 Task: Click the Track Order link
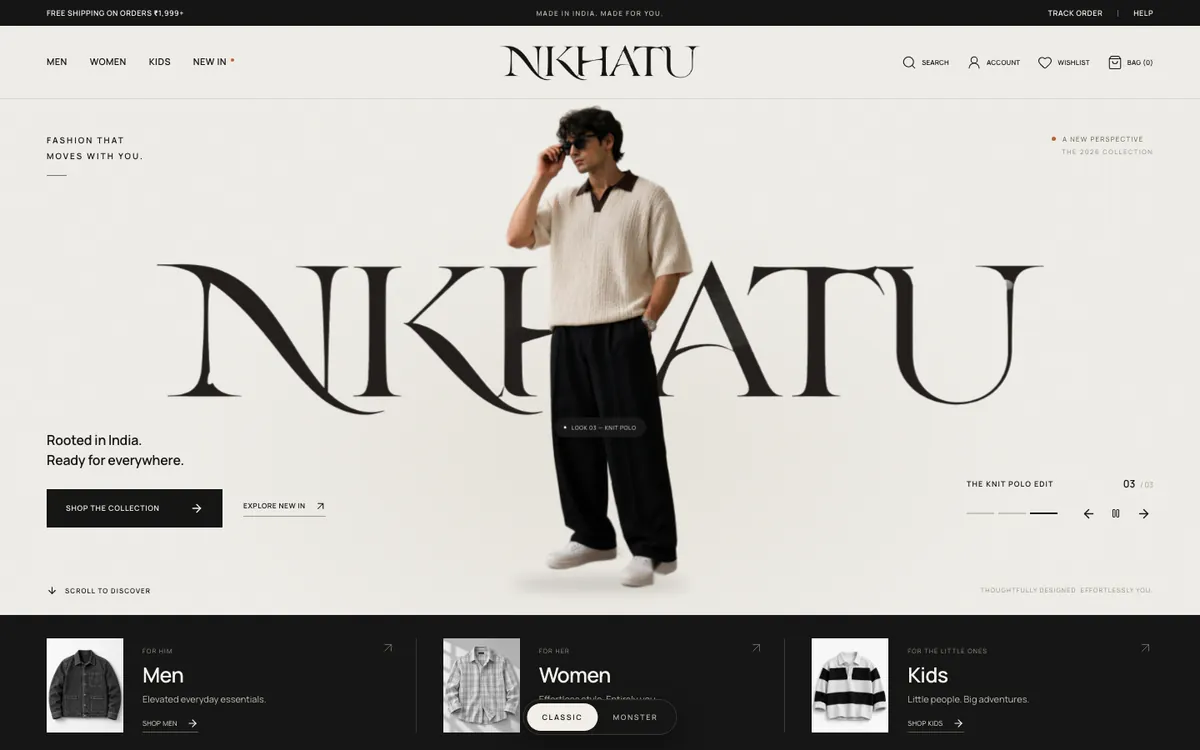click(x=1075, y=13)
